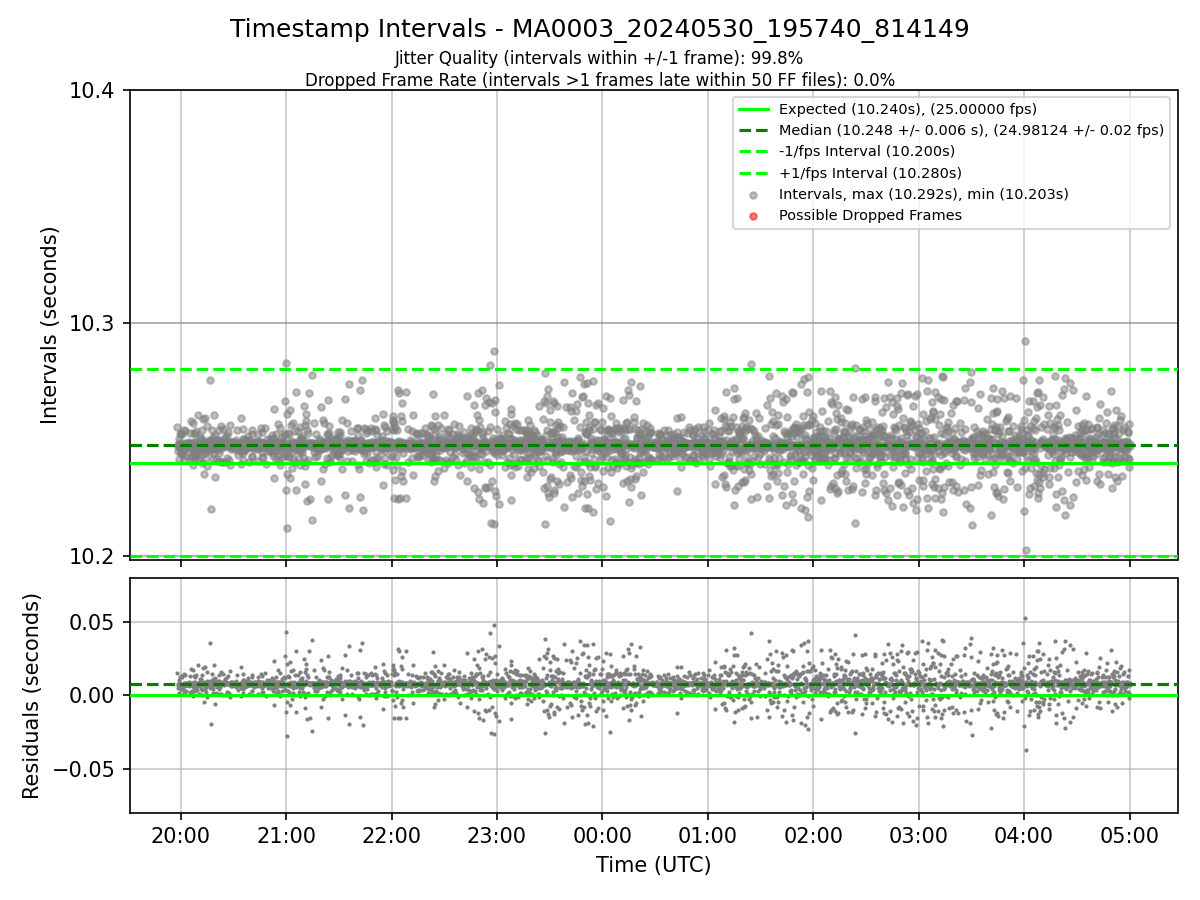Click the 'Jitter Quality' subtitle line
This screenshot has height=900, width=1200.
click(599, 58)
